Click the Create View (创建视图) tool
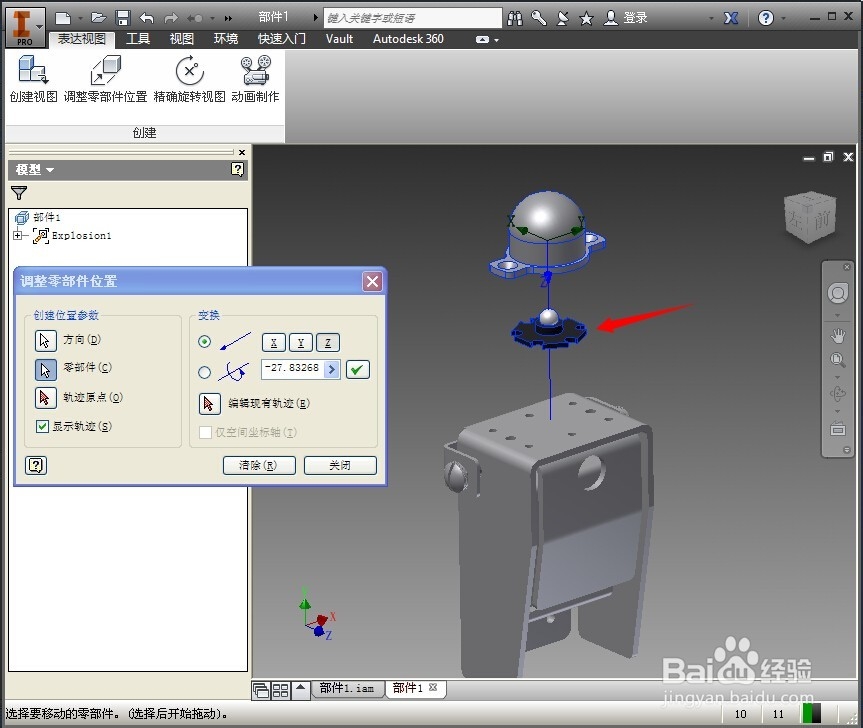This screenshot has height=728, width=863. pyautogui.click(x=33, y=79)
